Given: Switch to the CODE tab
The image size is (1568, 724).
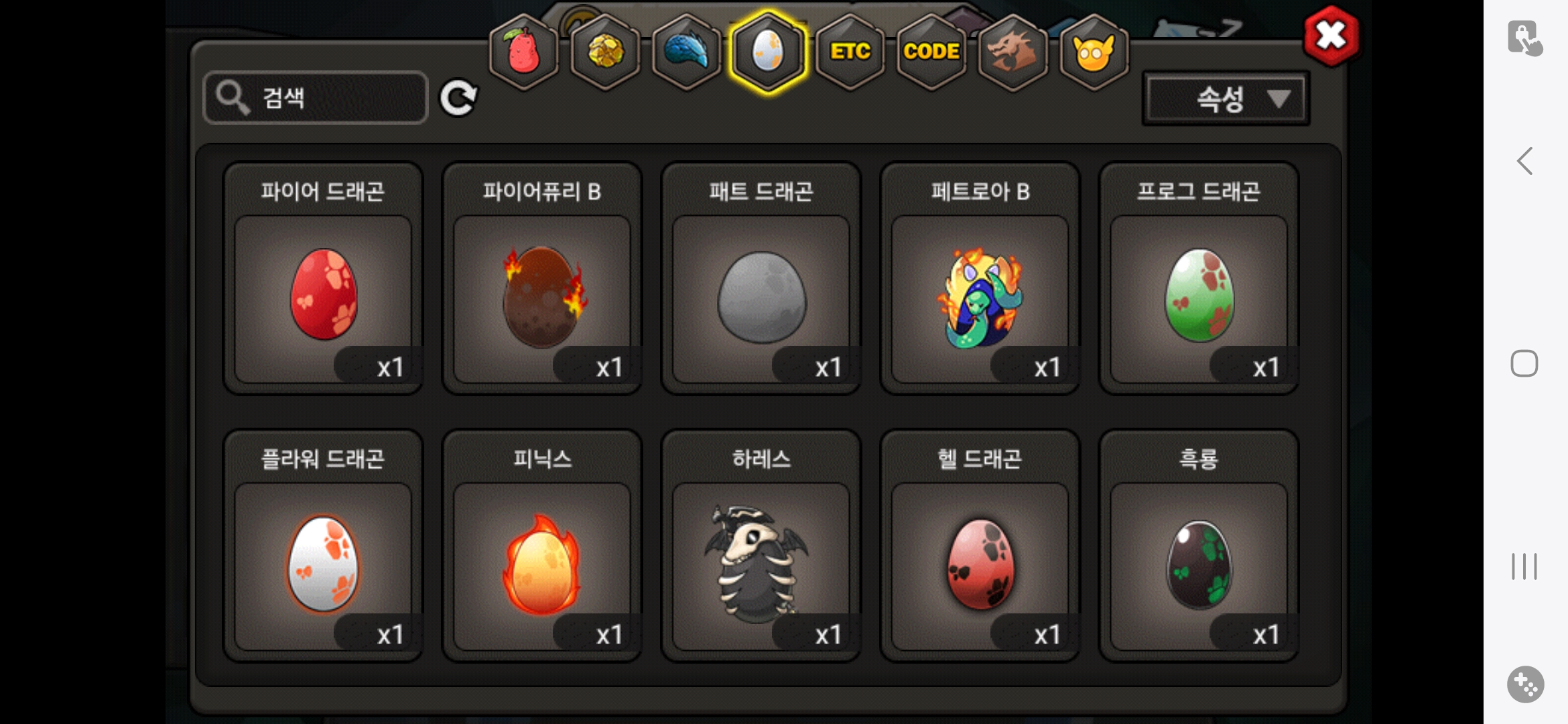Looking at the screenshot, I should coord(931,52).
